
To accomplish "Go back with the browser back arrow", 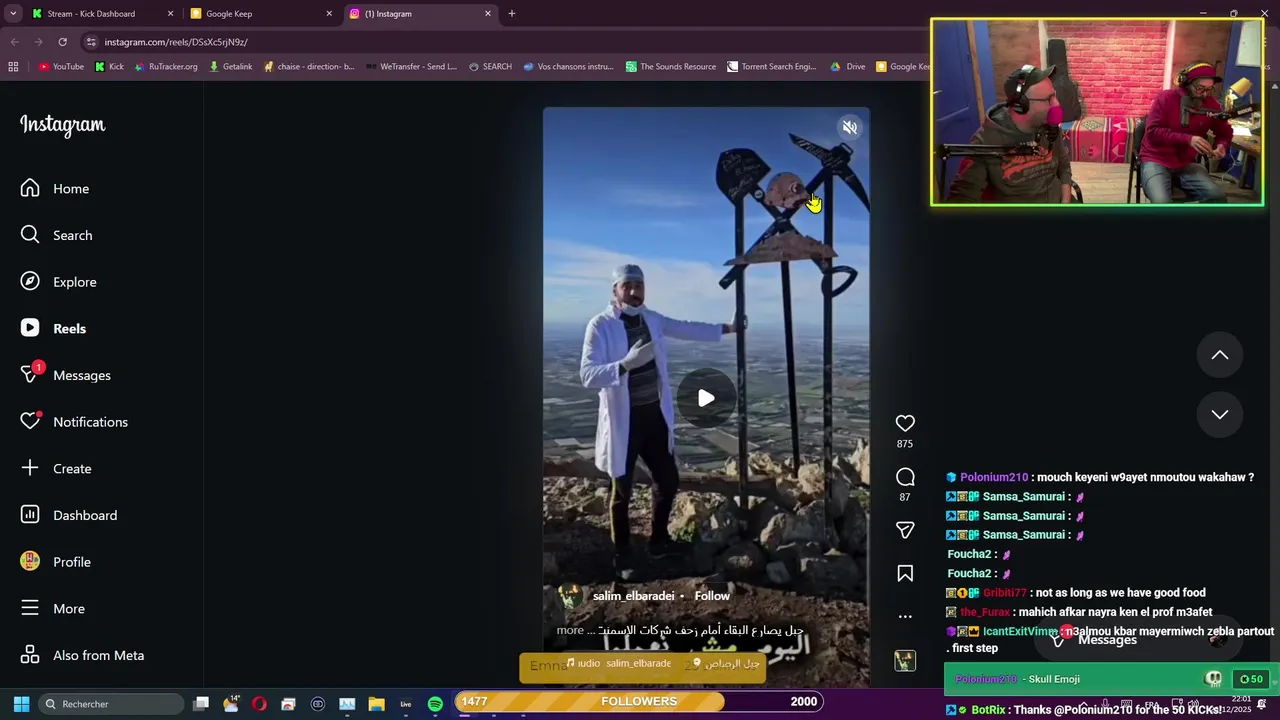I will 14,42.
